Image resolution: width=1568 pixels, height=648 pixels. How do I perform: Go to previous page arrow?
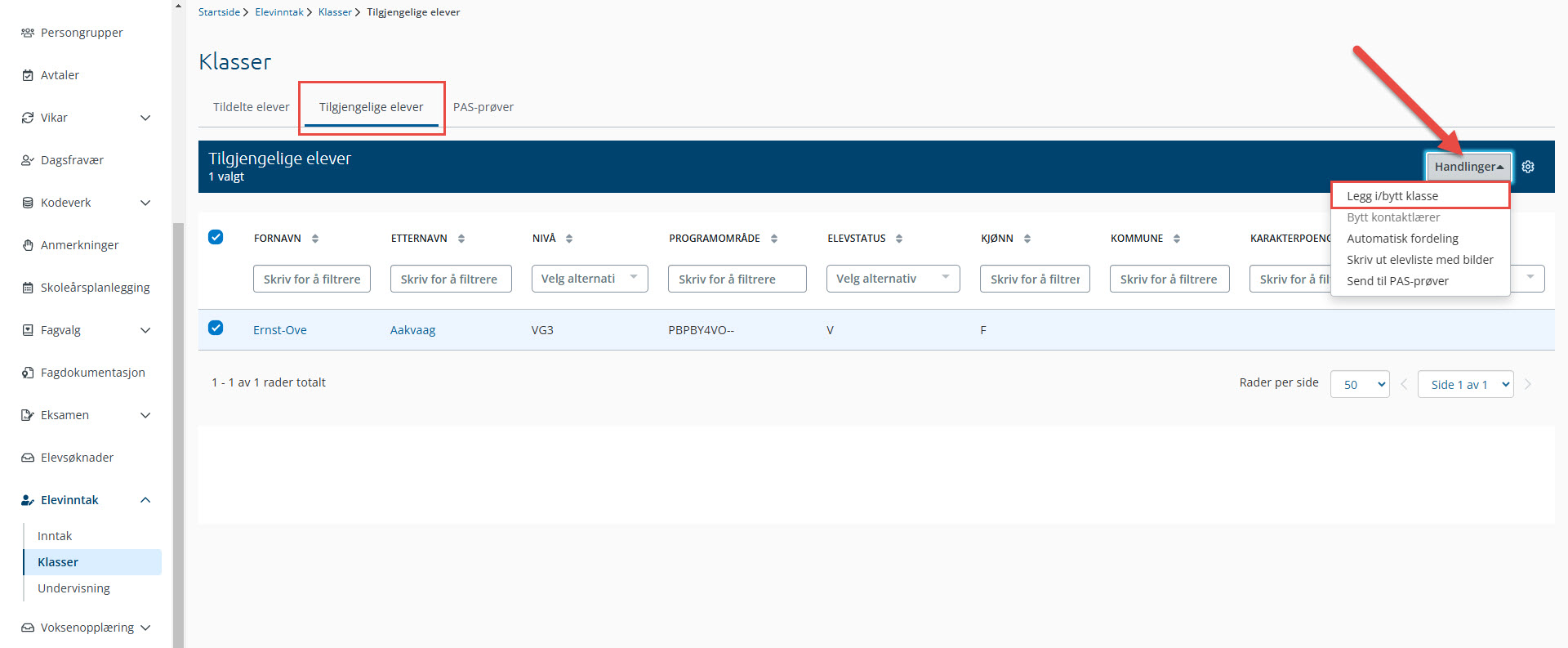point(1404,384)
